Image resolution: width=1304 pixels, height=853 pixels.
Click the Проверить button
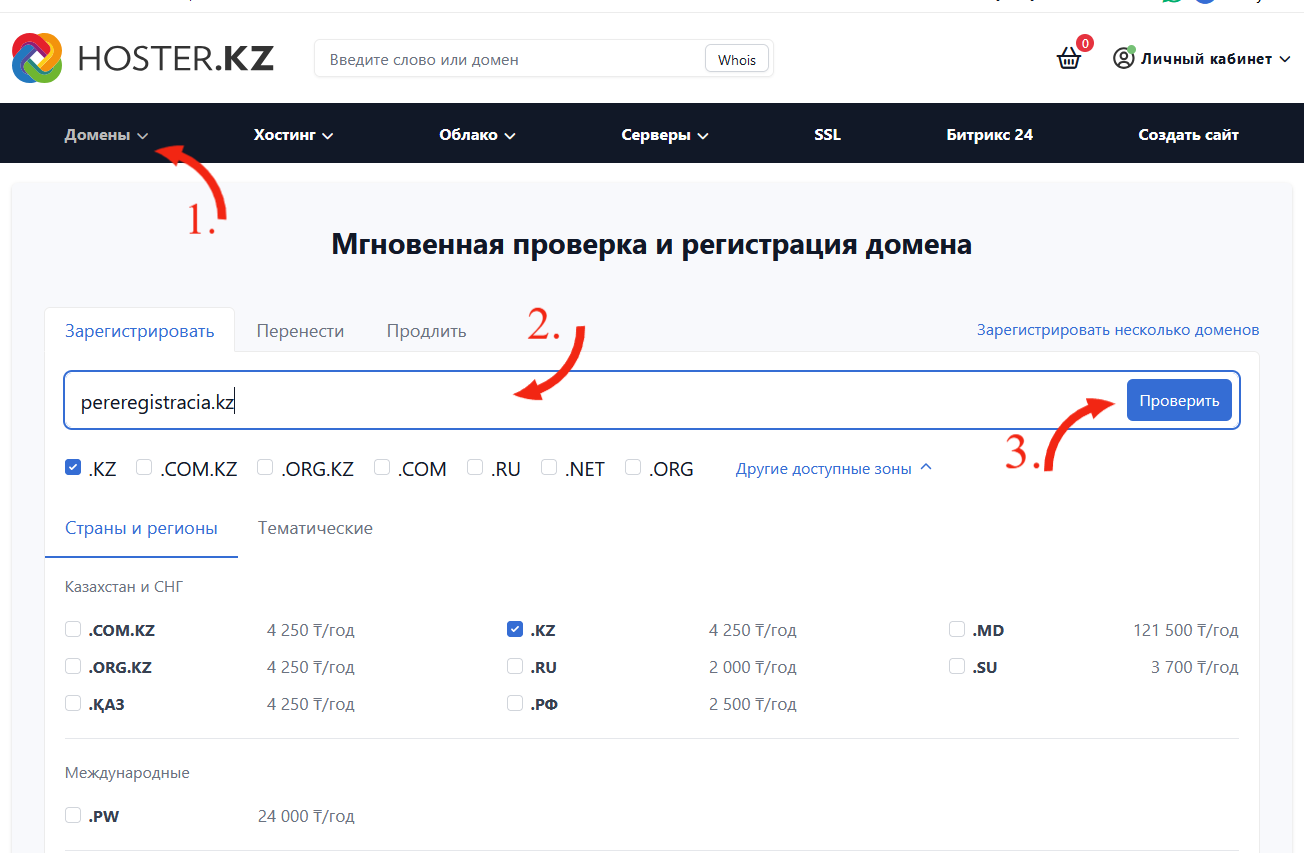pos(1179,400)
